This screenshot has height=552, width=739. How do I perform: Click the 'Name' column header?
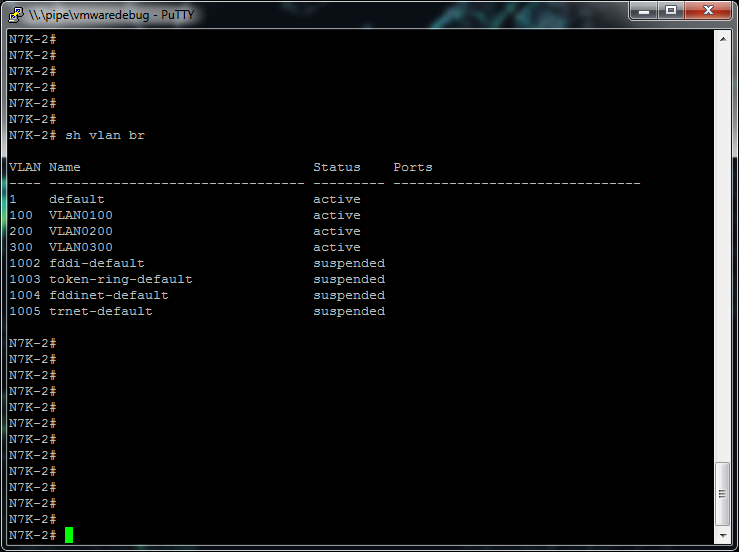coord(65,167)
